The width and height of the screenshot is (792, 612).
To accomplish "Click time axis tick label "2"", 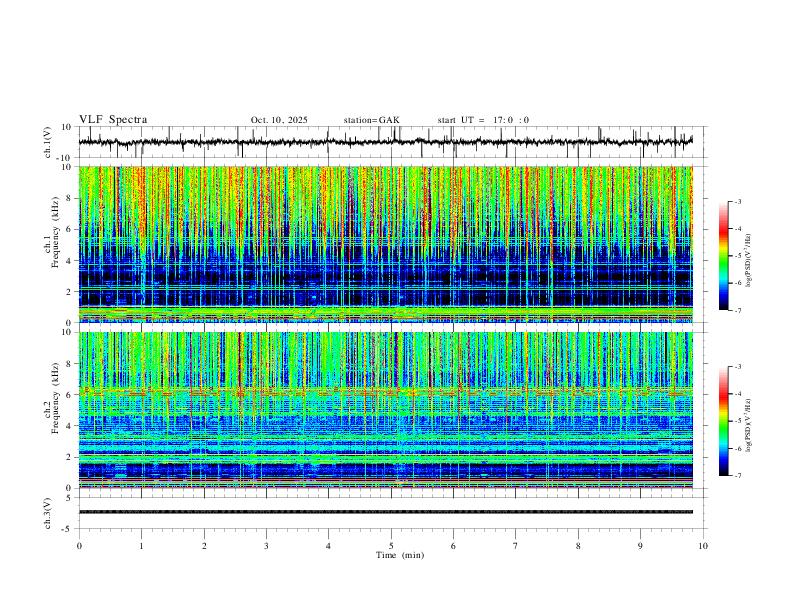I will 204,546.
